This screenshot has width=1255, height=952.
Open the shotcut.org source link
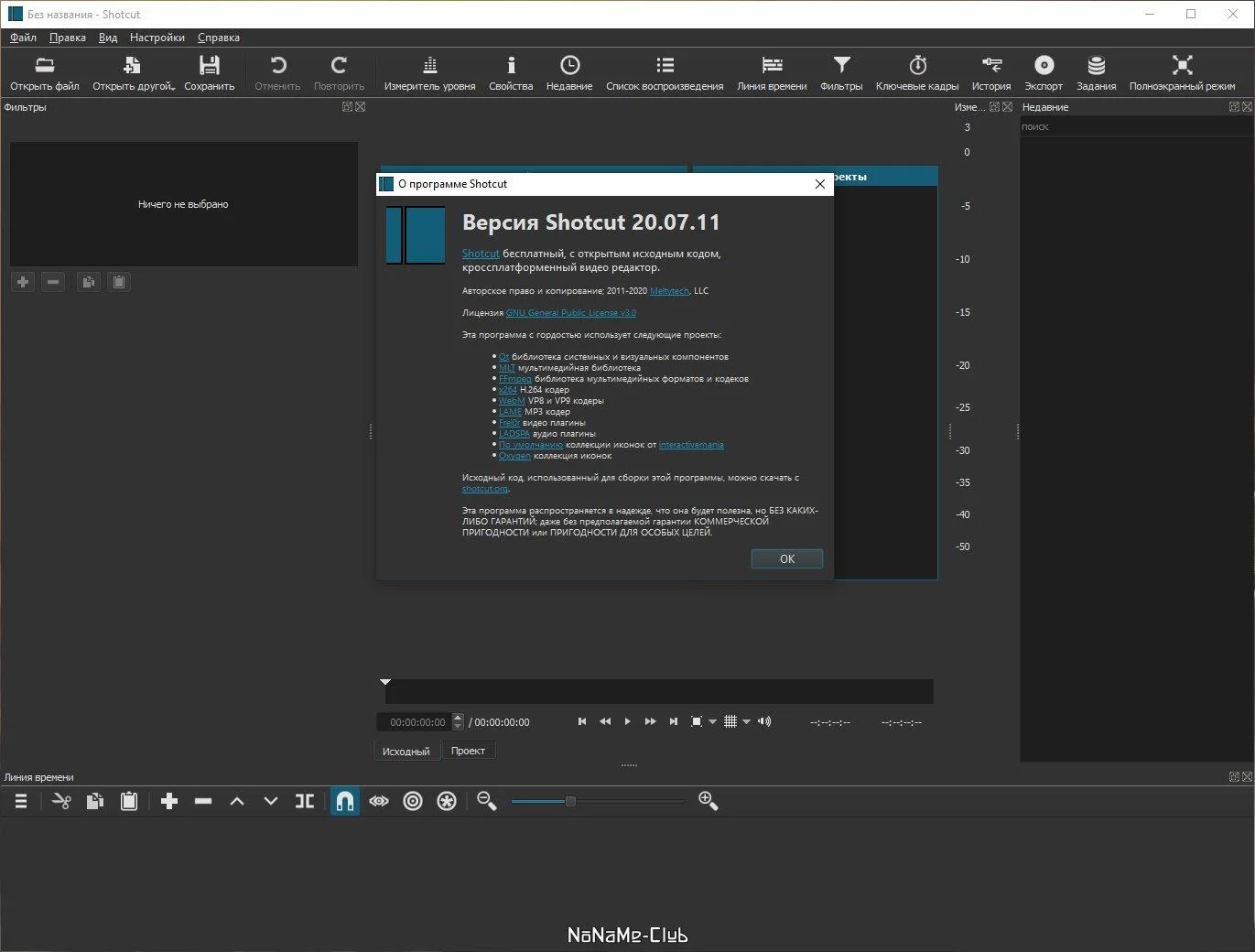pyautogui.click(x=485, y=489)
